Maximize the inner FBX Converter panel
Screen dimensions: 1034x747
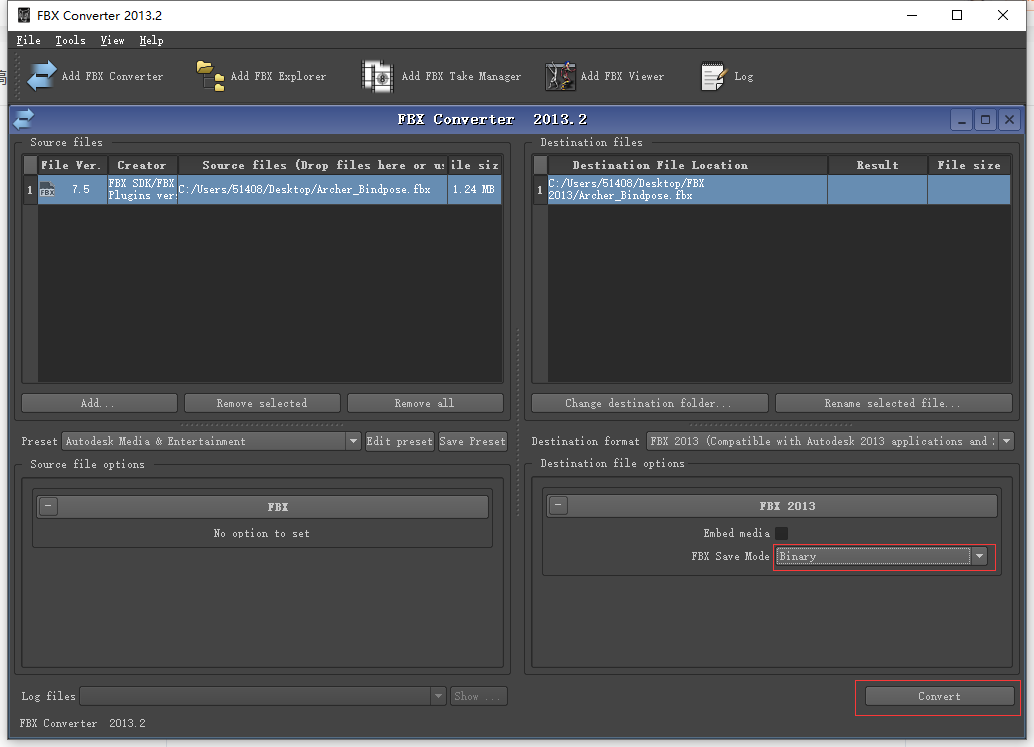click(x=985, y=120)
